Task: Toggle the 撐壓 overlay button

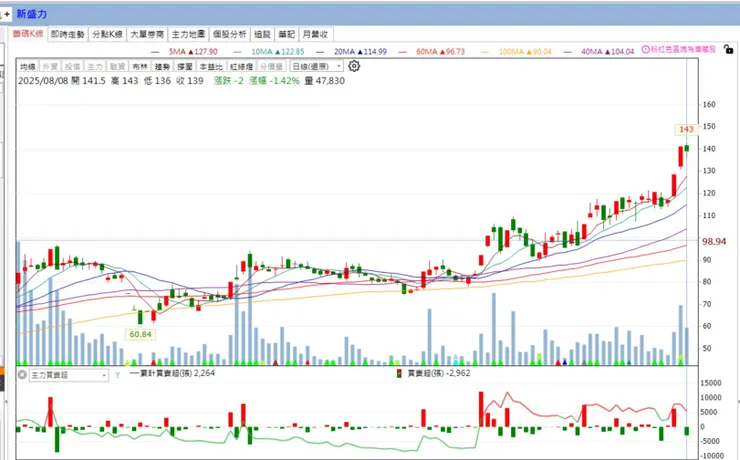Action: point(185,67)
